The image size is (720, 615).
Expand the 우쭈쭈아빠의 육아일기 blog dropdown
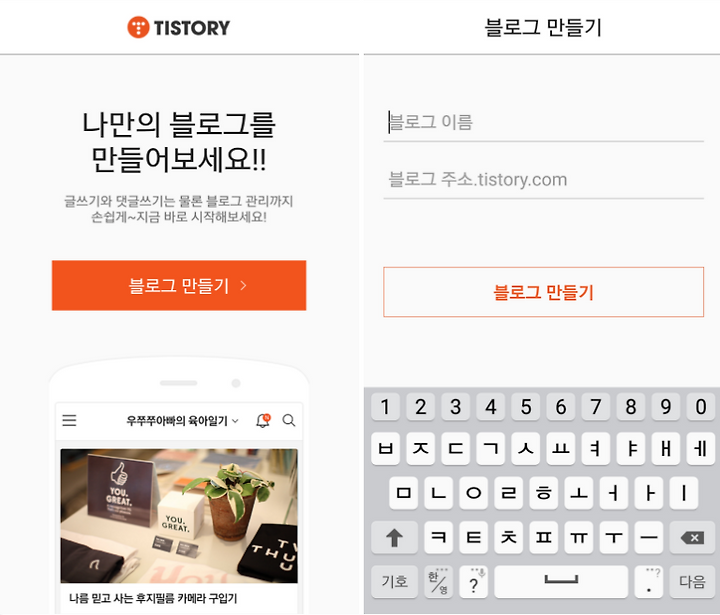point(182,420)
